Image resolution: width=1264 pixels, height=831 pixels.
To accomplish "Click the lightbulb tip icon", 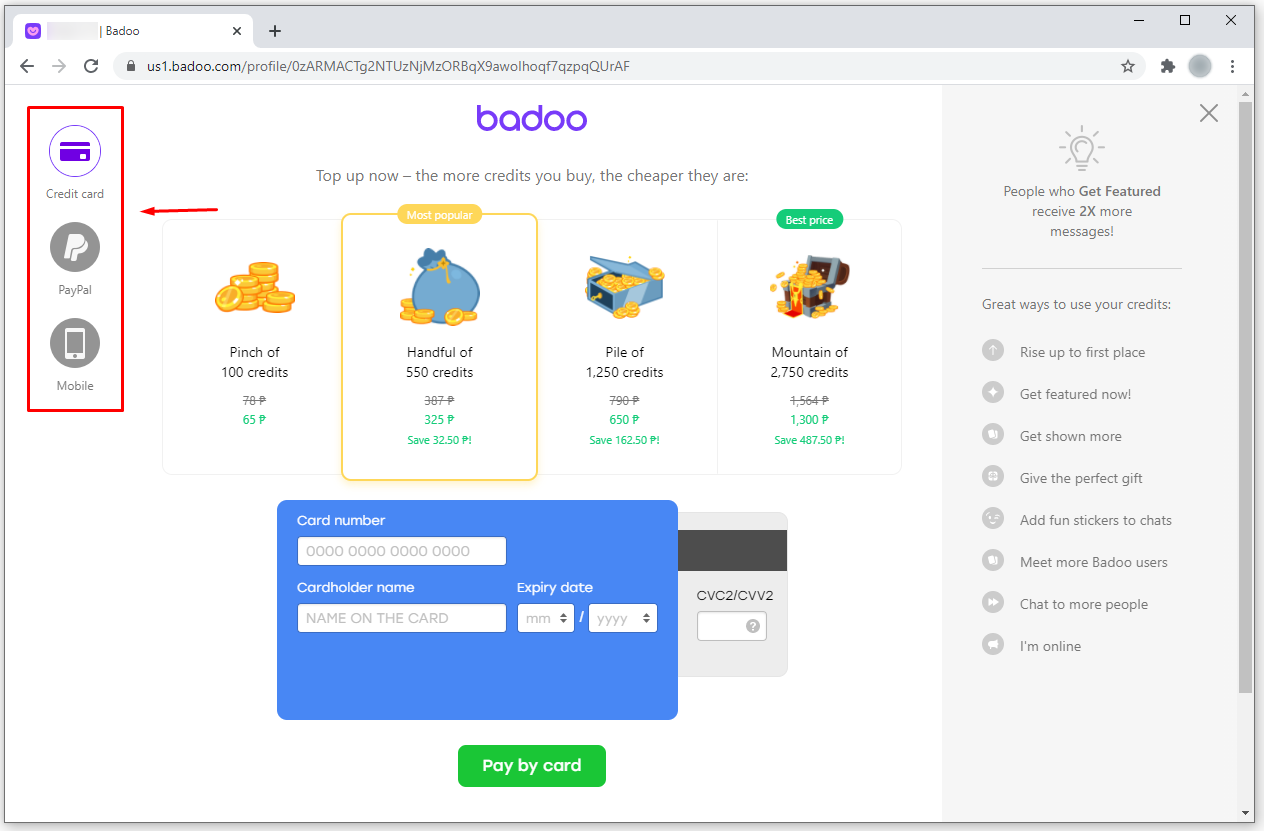I will (1082, 149).
